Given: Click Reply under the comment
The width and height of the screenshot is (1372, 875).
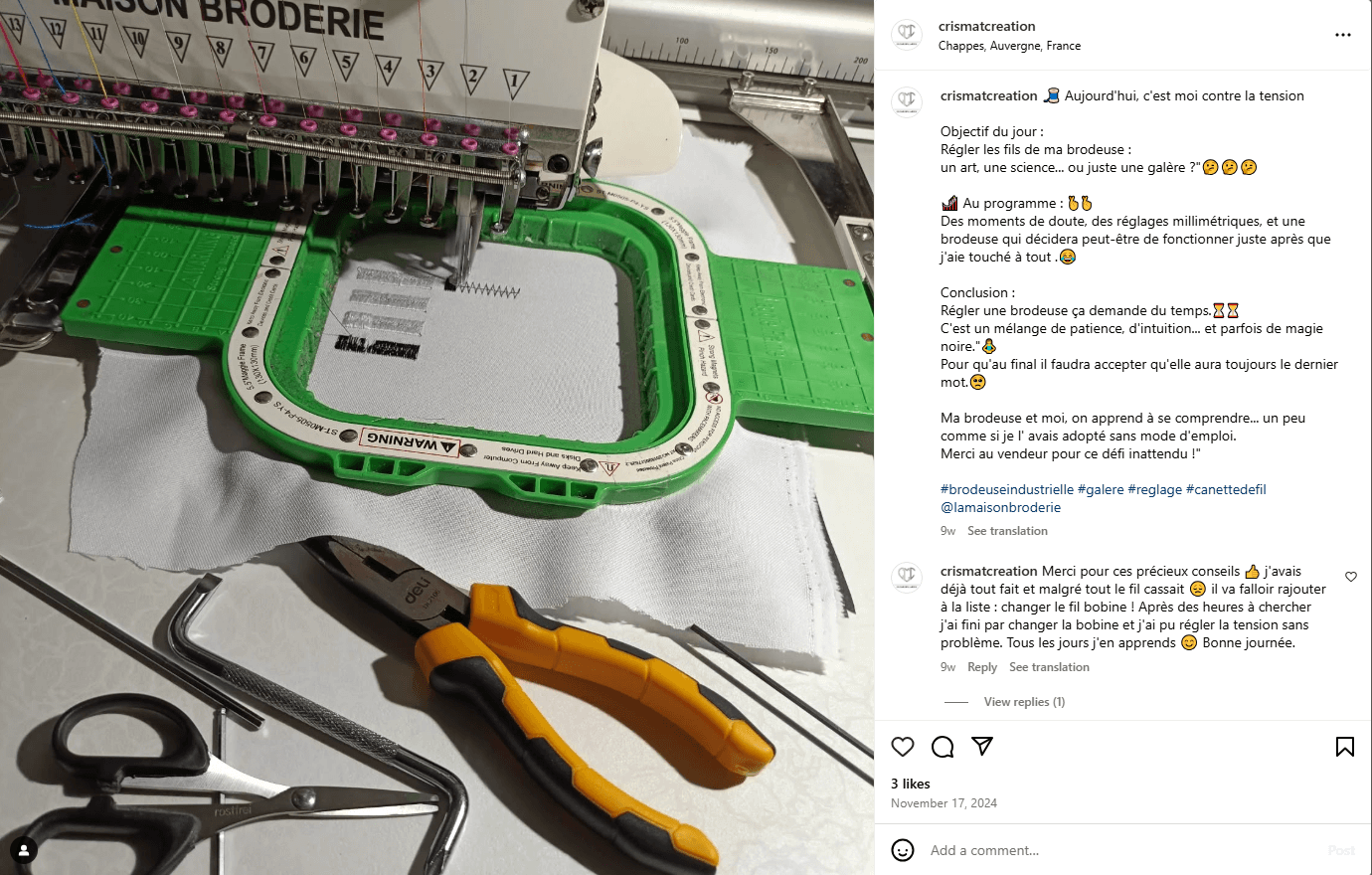Looking at the screenshot, I should tap(982, 667).
